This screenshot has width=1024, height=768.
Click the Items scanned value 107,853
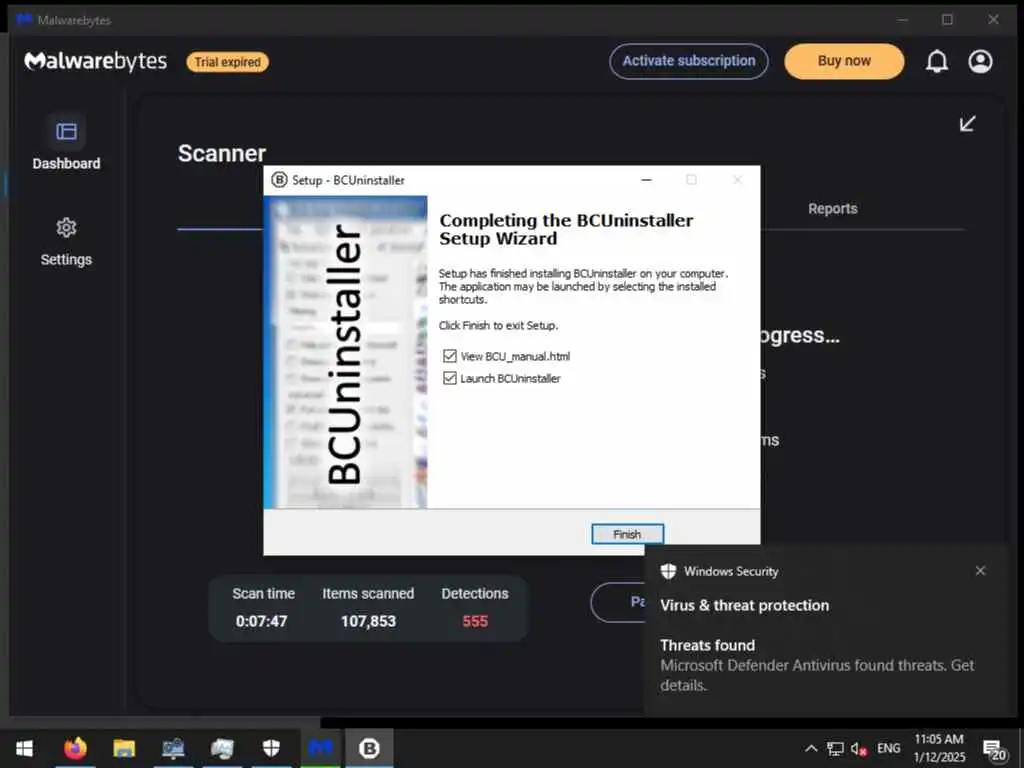pyautogui.click(x=368, y=622)
